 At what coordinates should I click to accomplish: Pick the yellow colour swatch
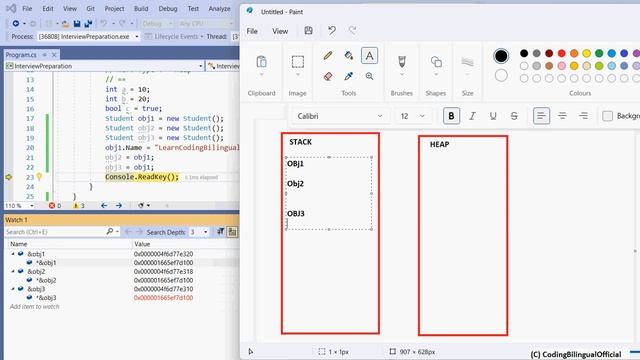(587, 53)
